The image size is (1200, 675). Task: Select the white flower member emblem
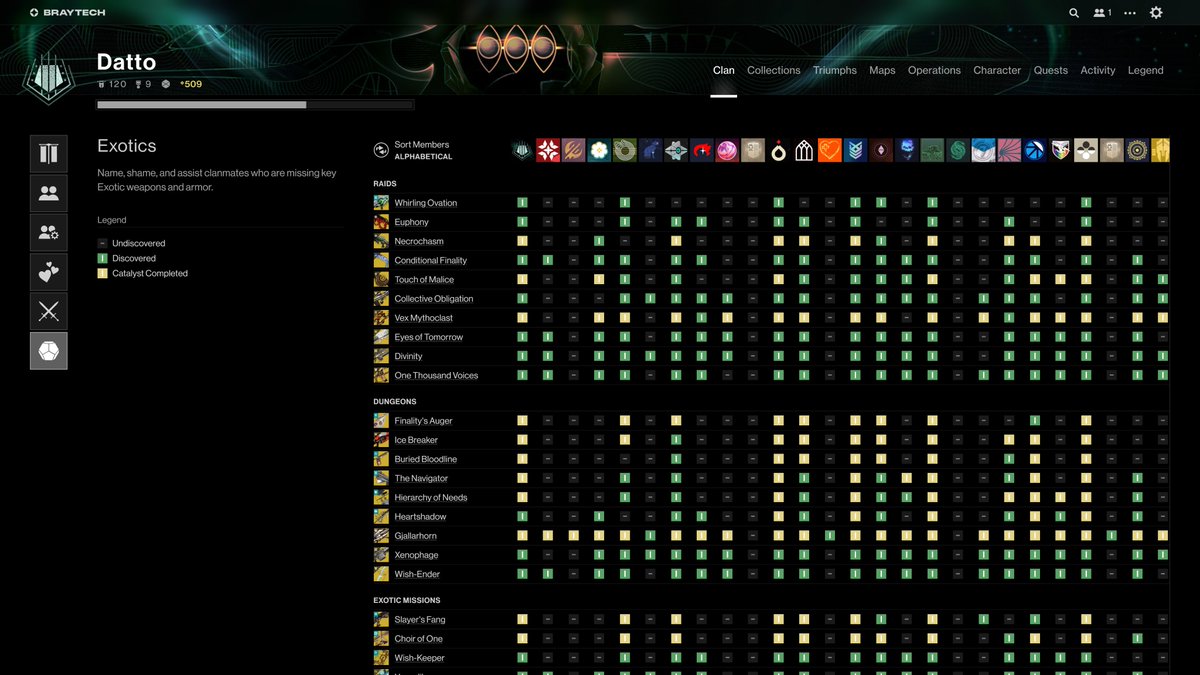pos(598,151)
